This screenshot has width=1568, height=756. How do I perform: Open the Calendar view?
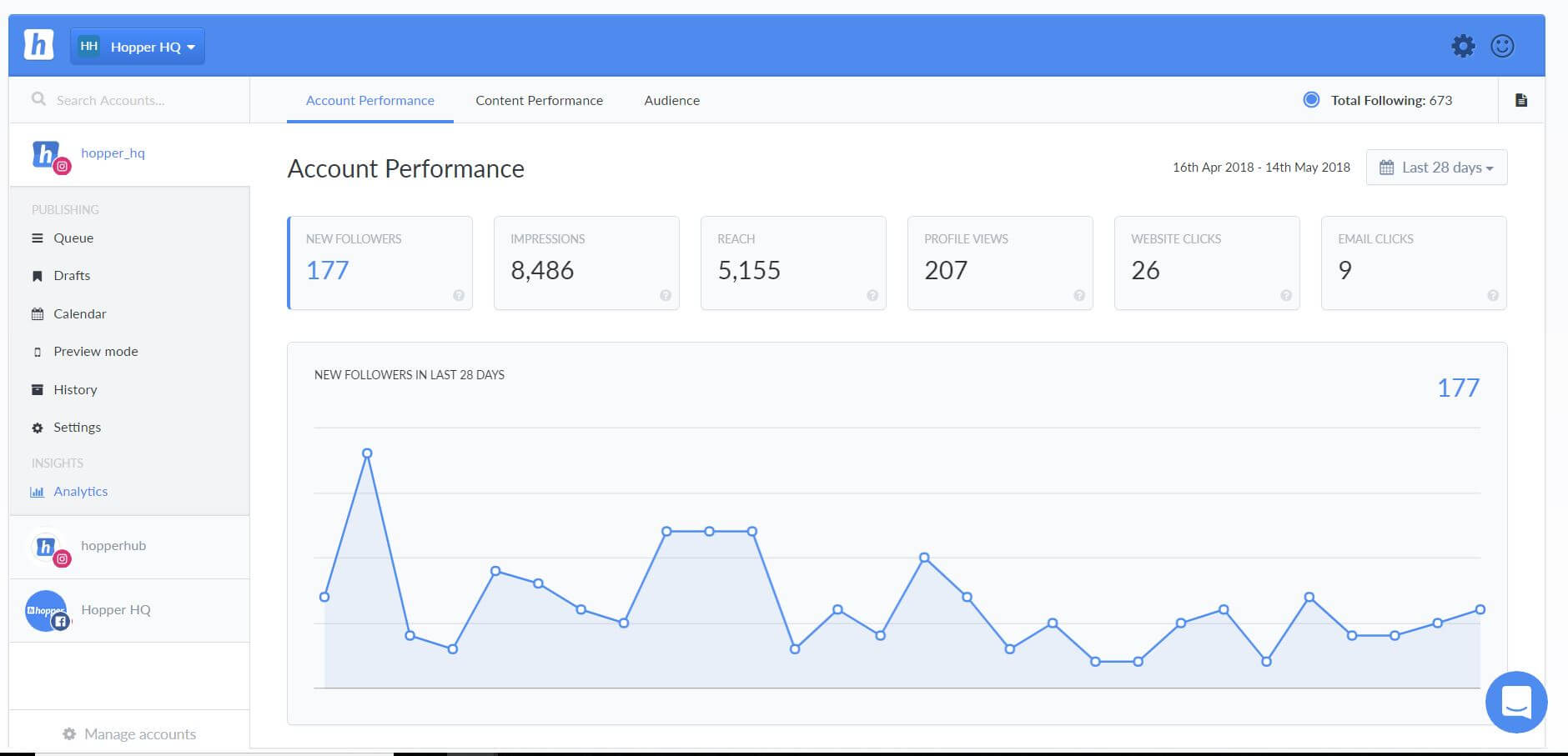(37, 313)
